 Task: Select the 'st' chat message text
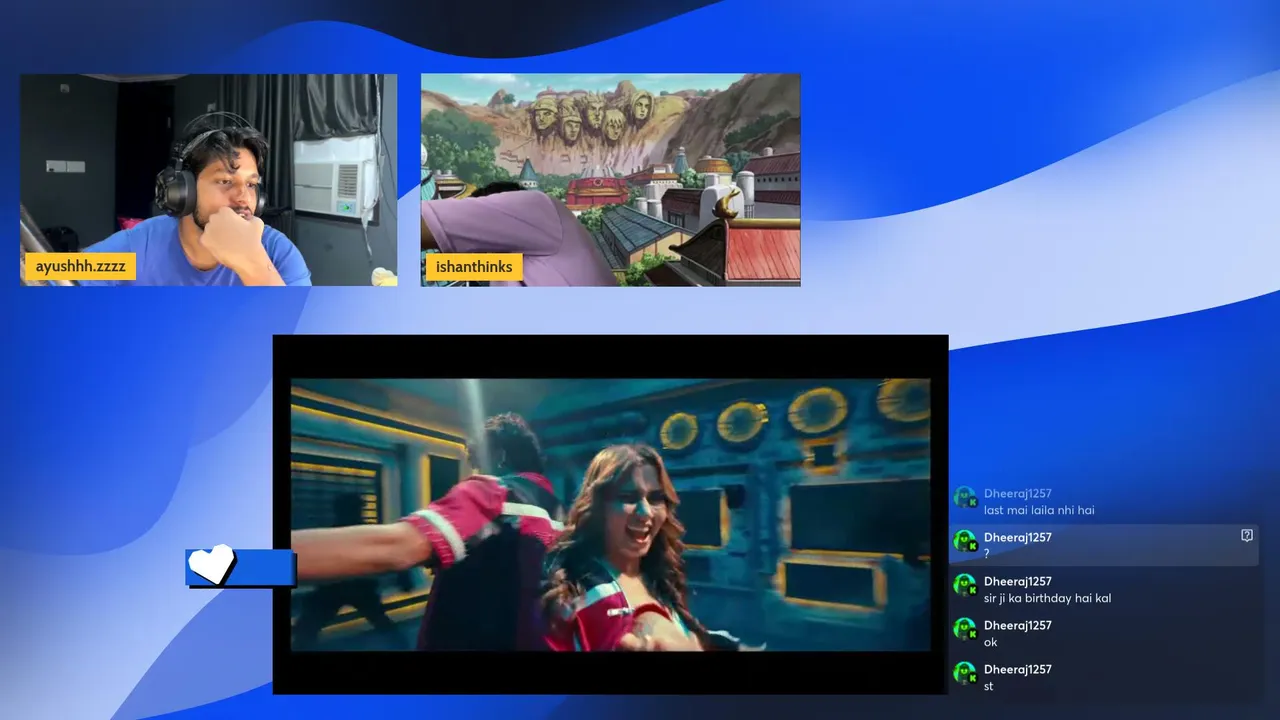[x=989, y=686]
